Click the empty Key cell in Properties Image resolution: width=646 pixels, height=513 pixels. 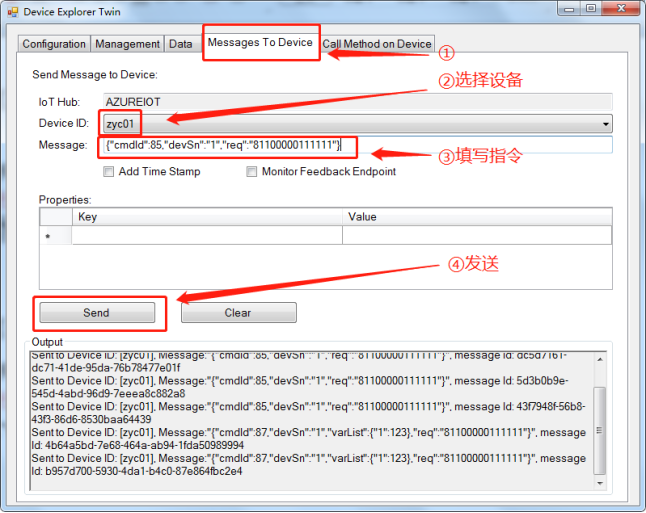click(x=206, y=236)
